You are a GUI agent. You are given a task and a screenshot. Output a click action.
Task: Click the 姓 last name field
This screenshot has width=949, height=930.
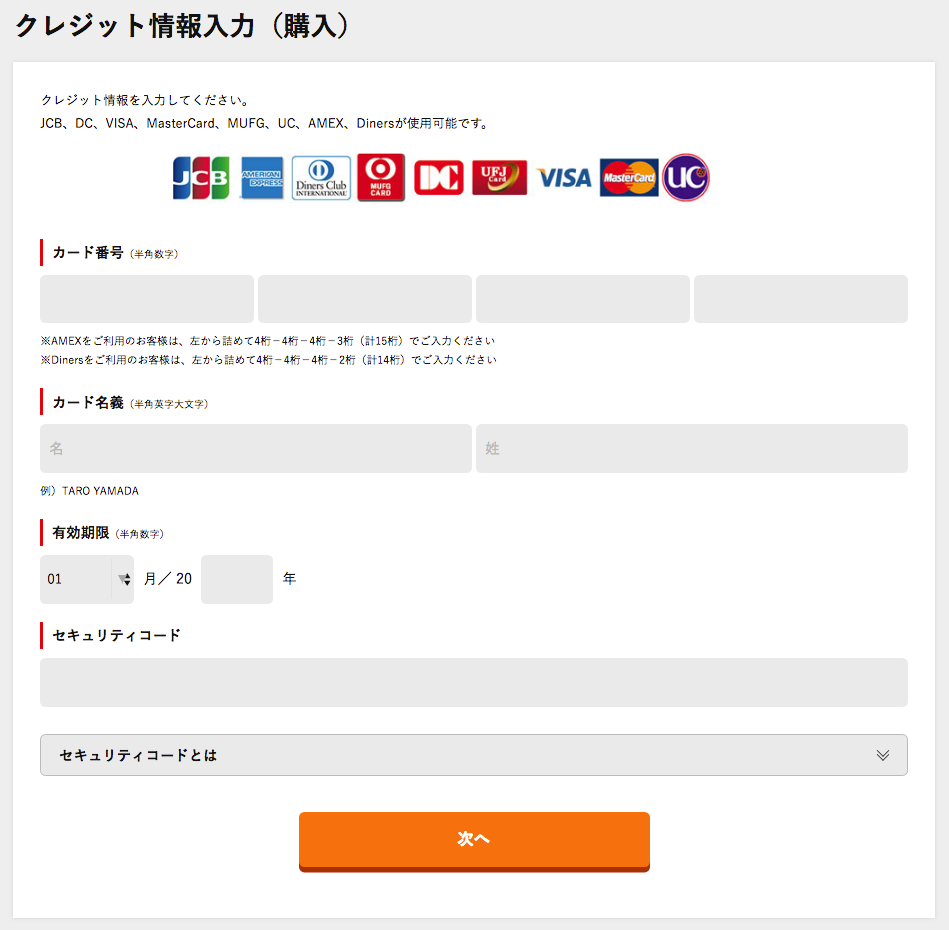[692, 448]
